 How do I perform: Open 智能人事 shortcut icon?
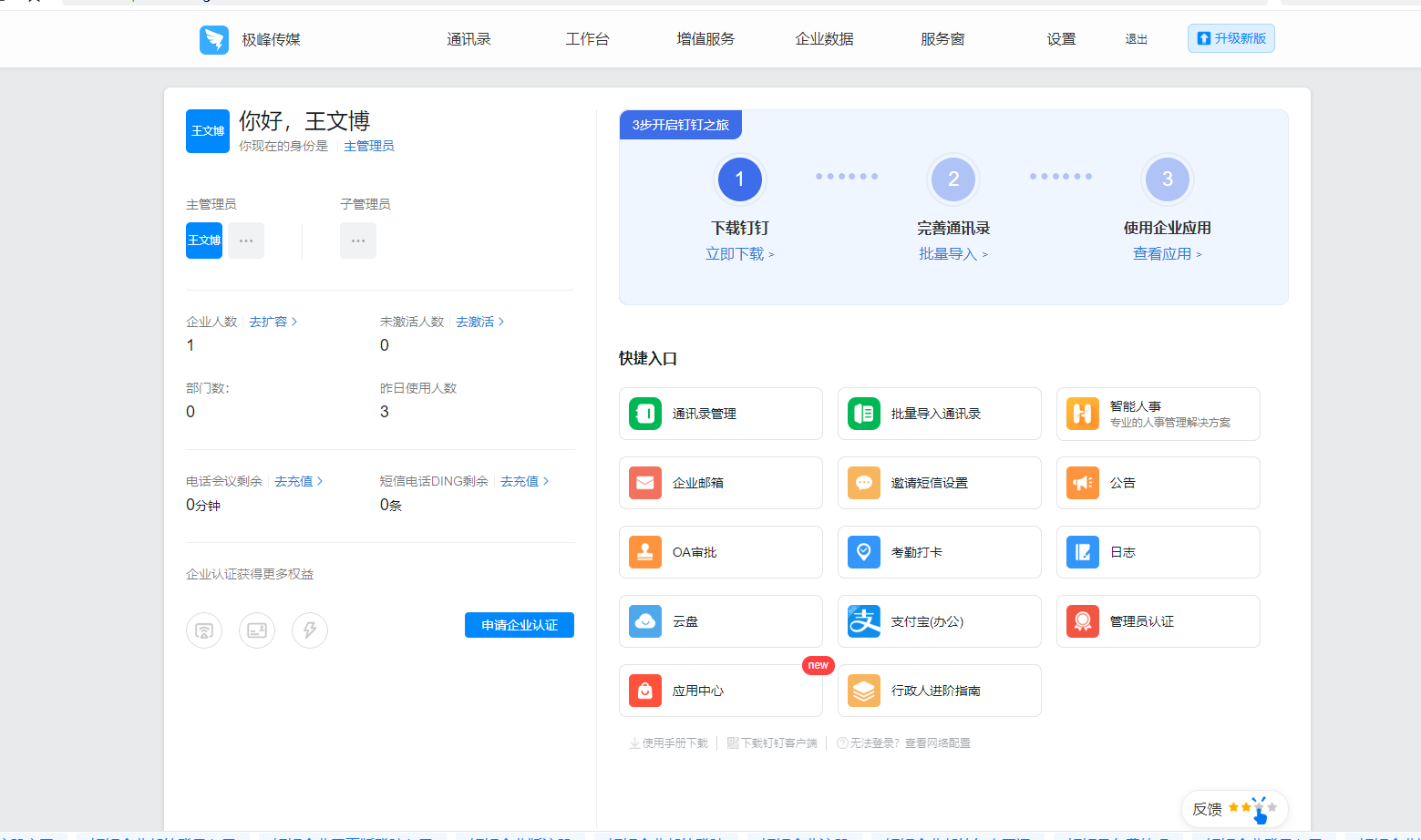coord(1083,414)
